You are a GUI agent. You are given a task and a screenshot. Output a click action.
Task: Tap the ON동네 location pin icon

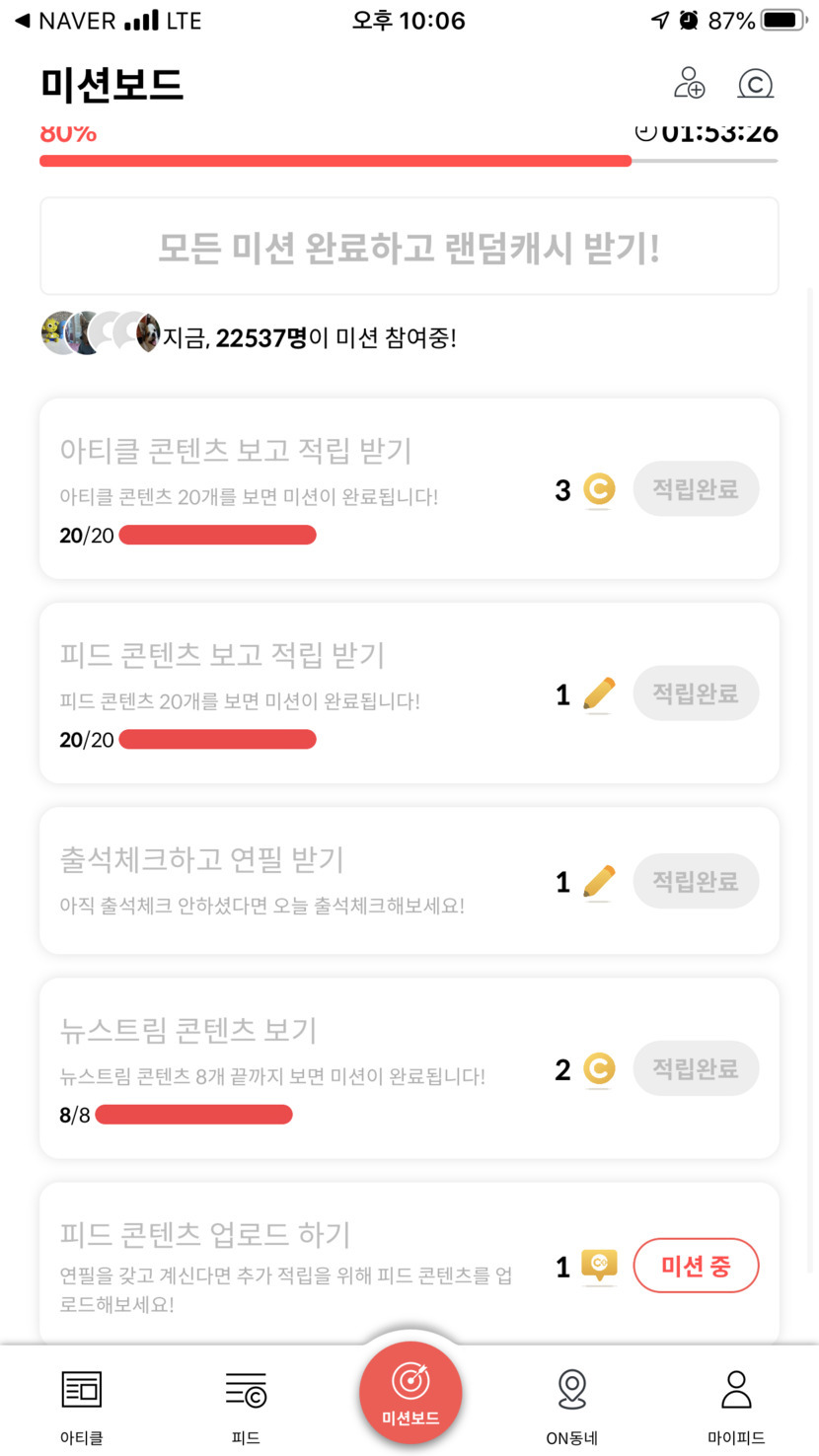(572, 1389)
